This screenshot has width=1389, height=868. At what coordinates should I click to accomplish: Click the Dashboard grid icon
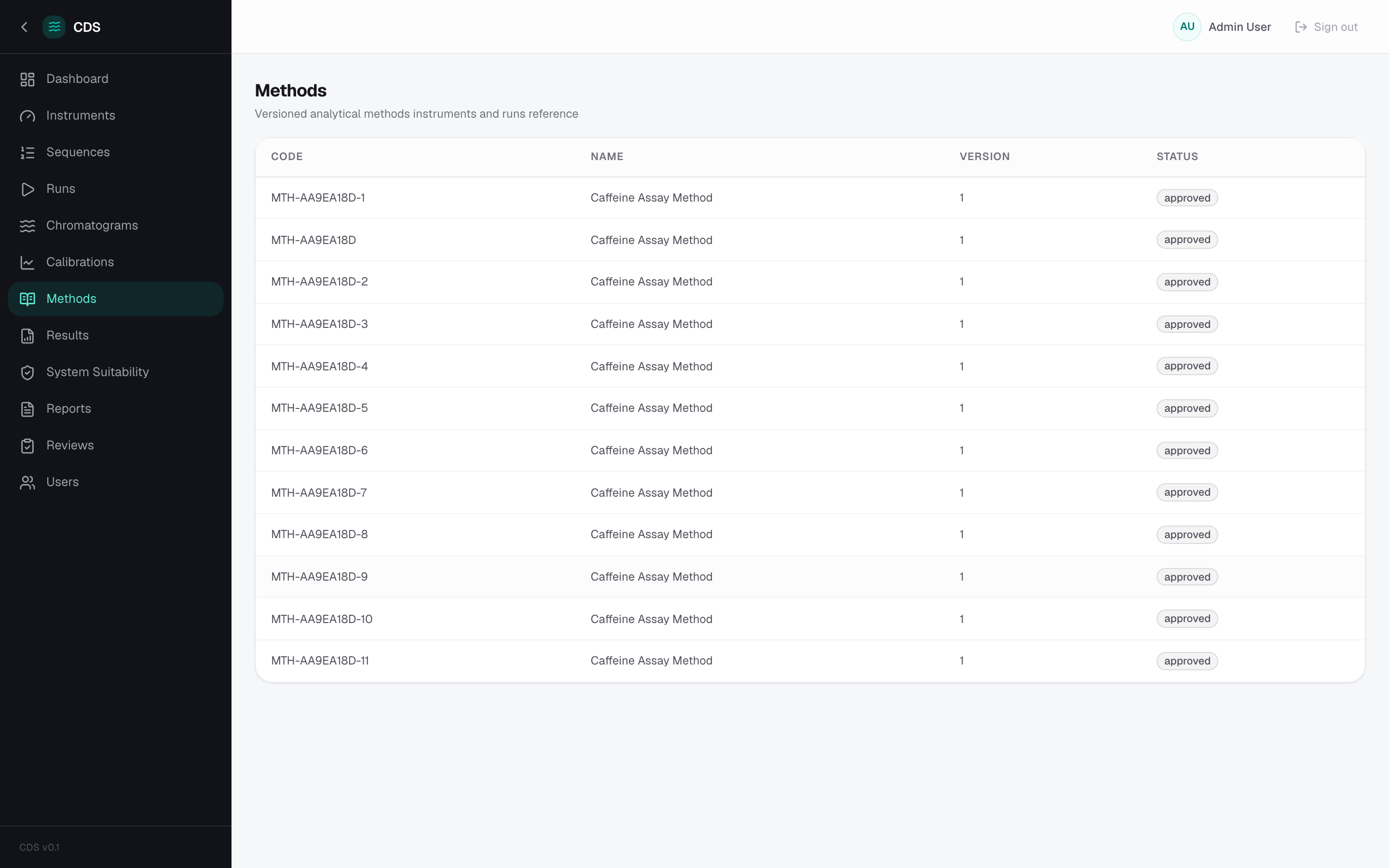point(27,79)
